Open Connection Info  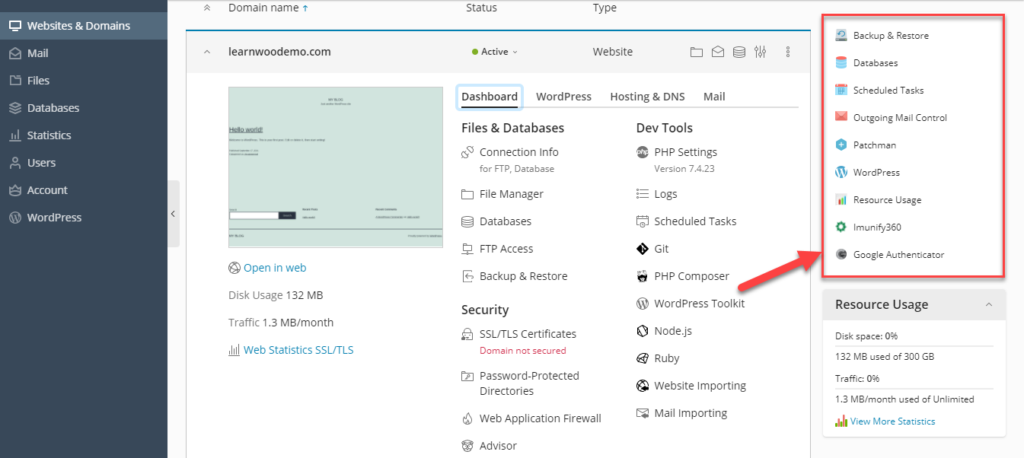point(519,152)
